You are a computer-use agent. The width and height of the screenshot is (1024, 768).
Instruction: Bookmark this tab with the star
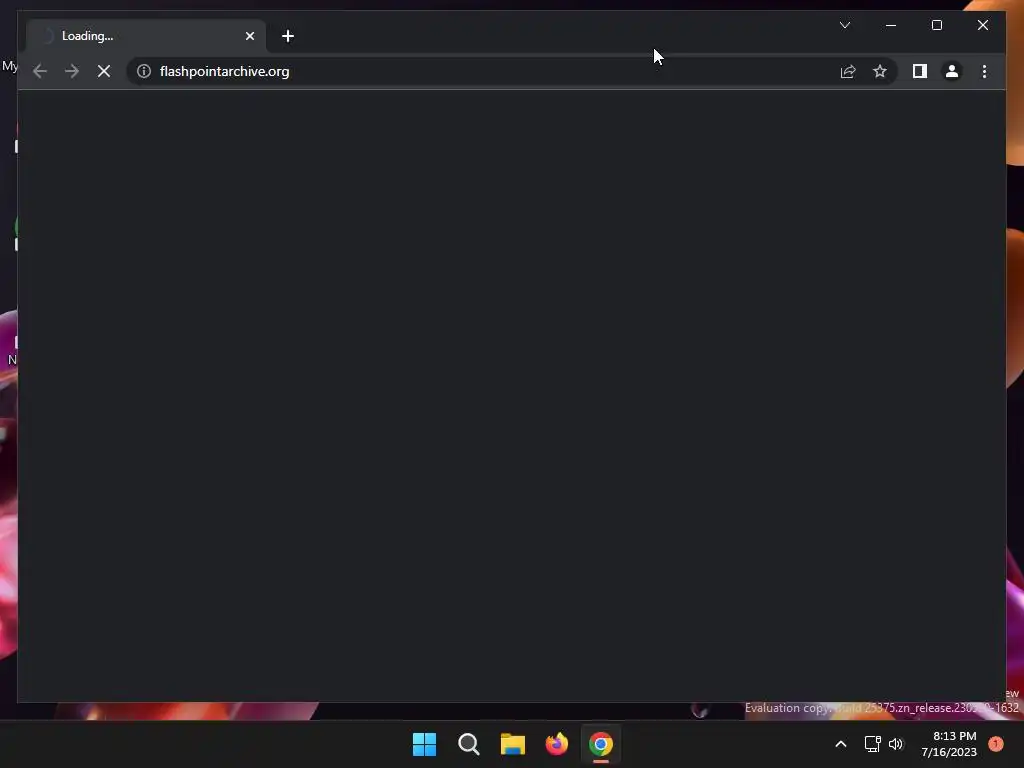[x=880, y=71]
